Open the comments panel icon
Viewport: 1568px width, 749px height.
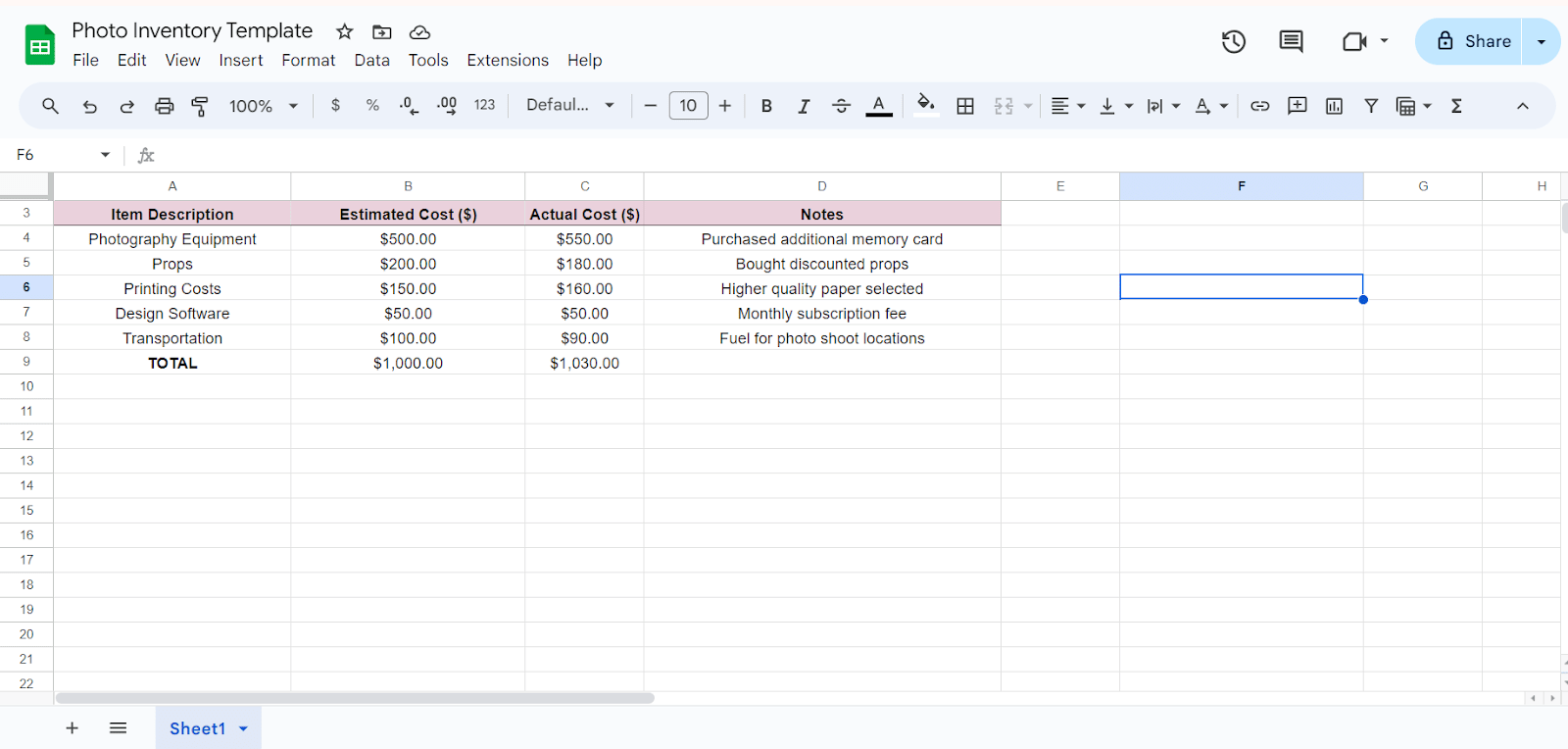1291,41
